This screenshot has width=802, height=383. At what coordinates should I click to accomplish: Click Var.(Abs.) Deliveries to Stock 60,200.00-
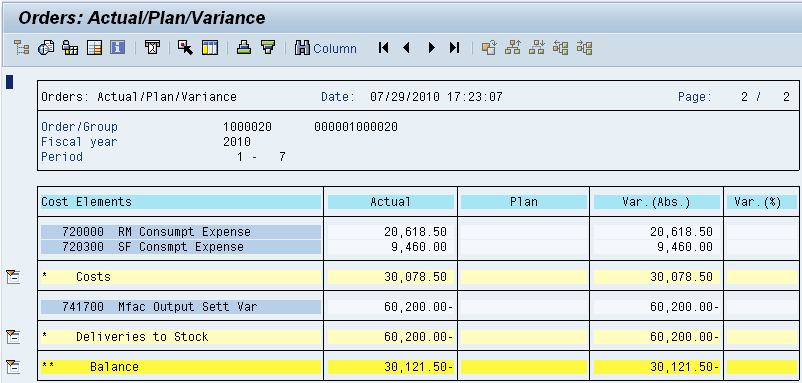[x=684, y=337]
